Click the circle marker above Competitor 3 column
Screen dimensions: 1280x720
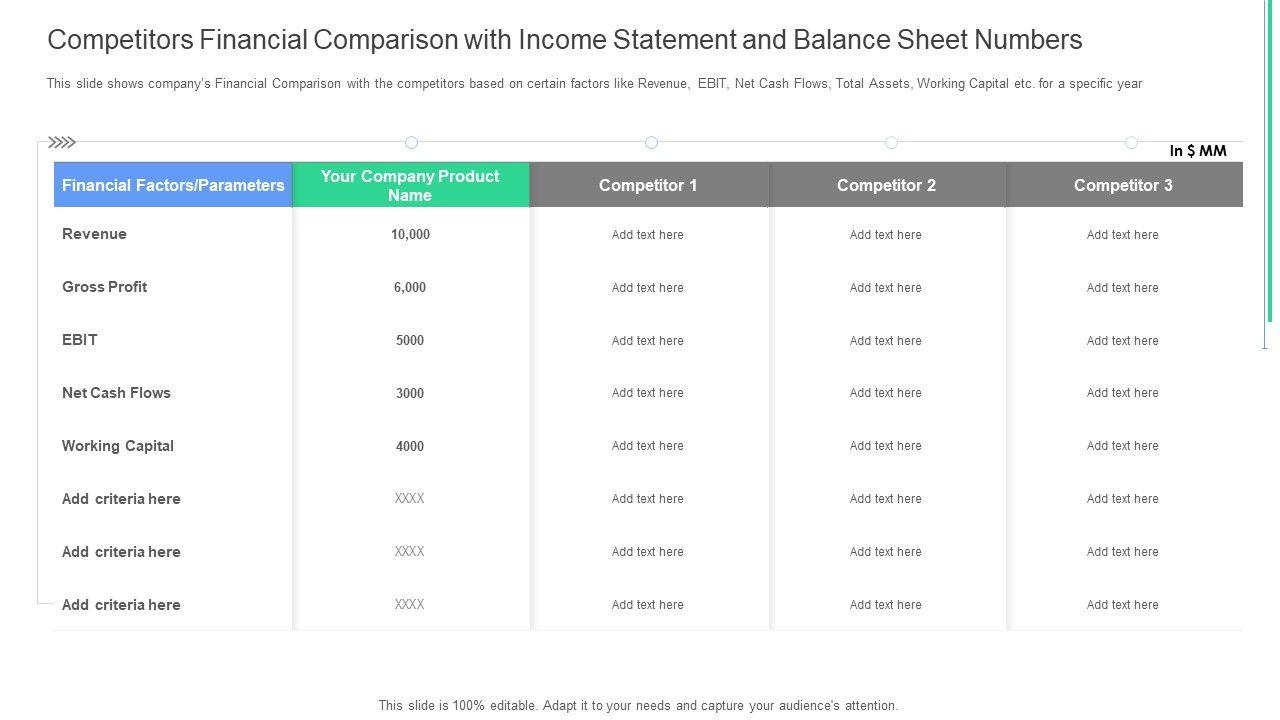pos(1131,142)
